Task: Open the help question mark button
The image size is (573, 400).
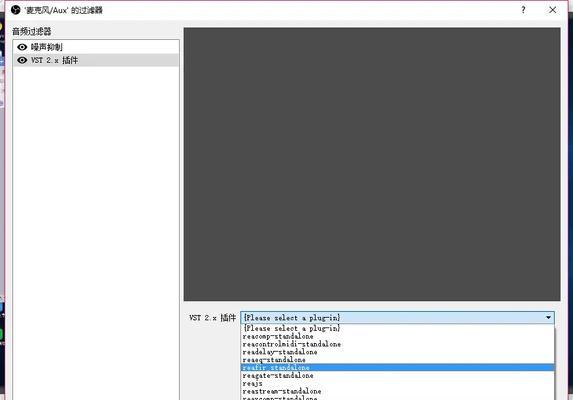Action: tap(523, 10)
